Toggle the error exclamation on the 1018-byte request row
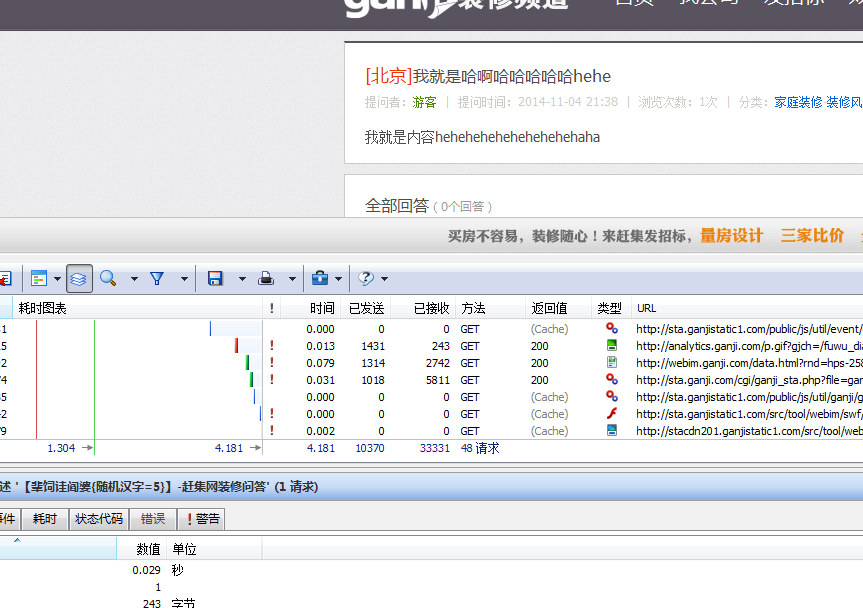This screenshot has width=863, height=608. coord(271,378)
